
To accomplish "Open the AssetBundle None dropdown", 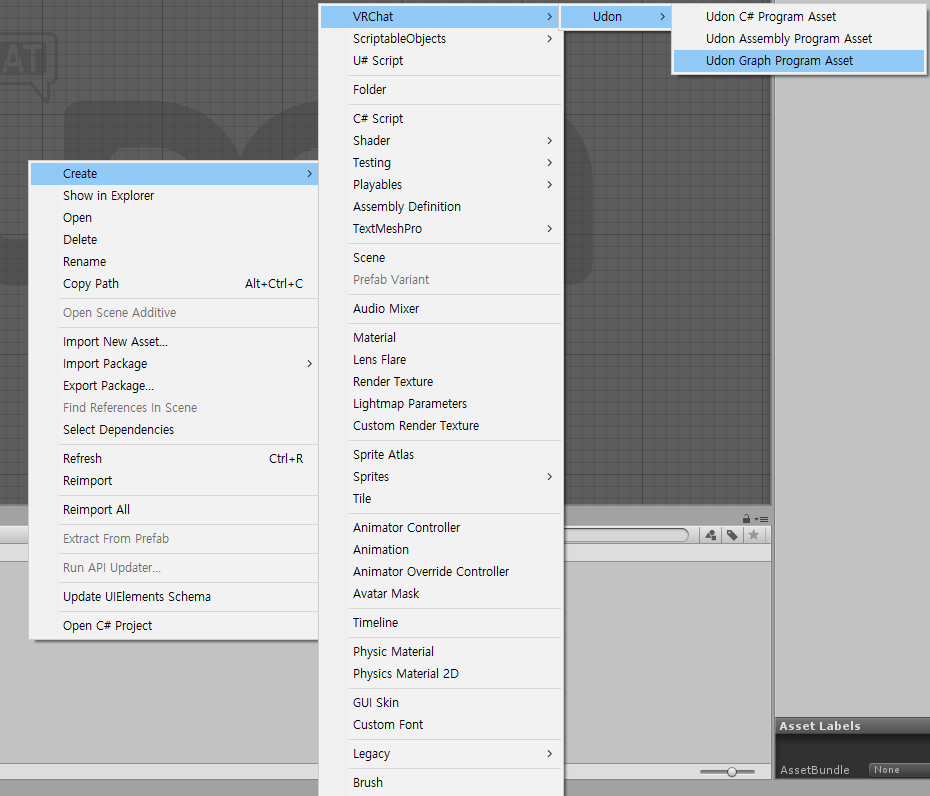I will [899, 769].
